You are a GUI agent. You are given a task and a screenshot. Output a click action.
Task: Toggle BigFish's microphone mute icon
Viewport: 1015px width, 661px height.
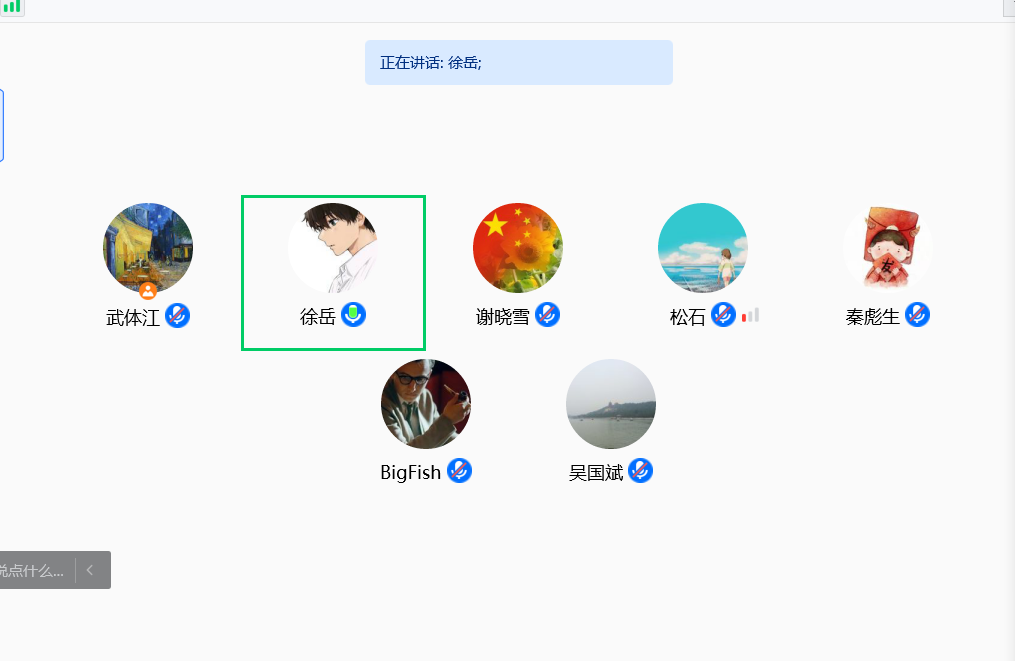[459, 471]
